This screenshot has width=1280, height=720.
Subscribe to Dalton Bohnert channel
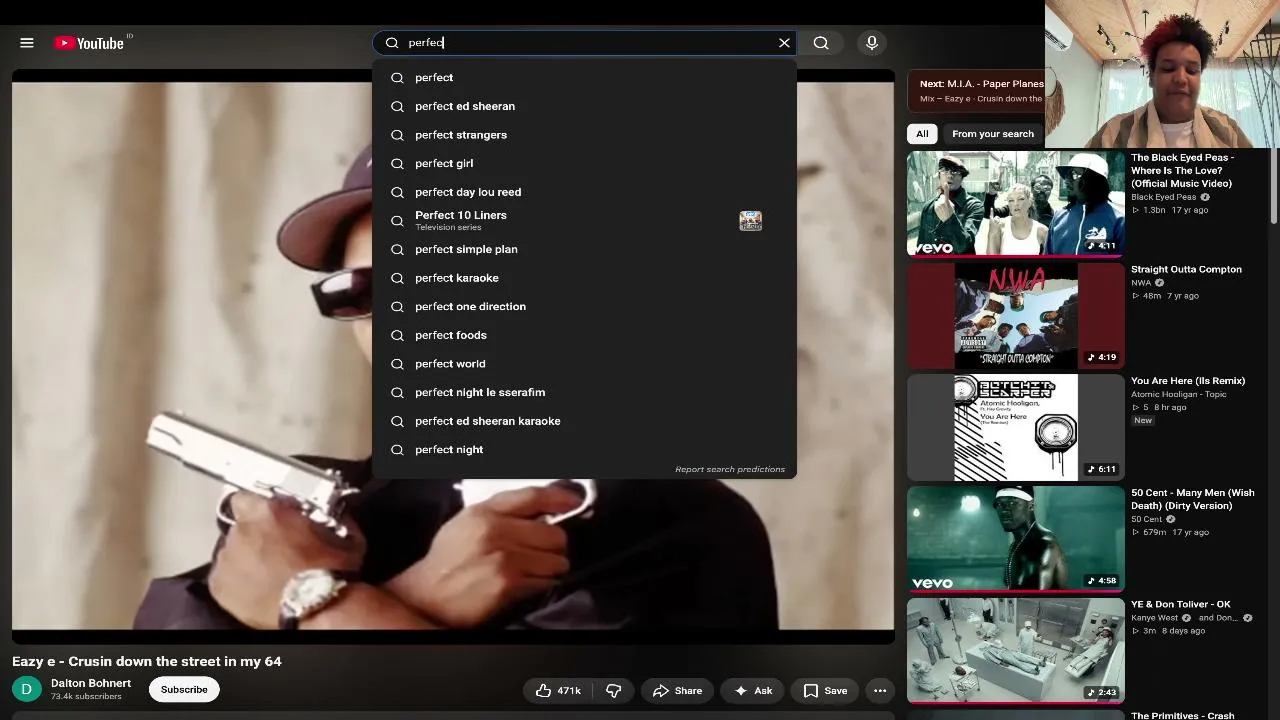[184, 689]
